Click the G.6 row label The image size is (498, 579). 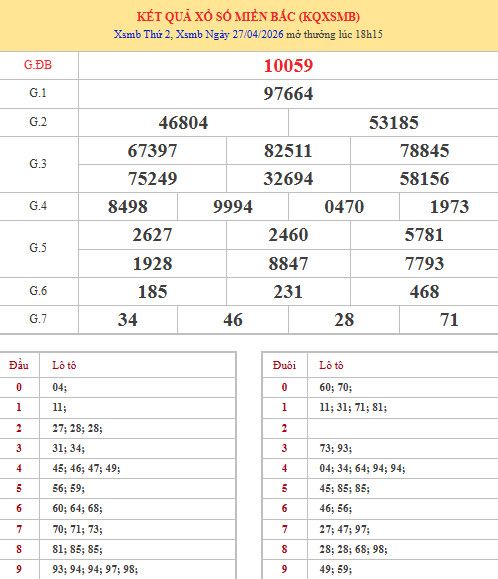38,291
